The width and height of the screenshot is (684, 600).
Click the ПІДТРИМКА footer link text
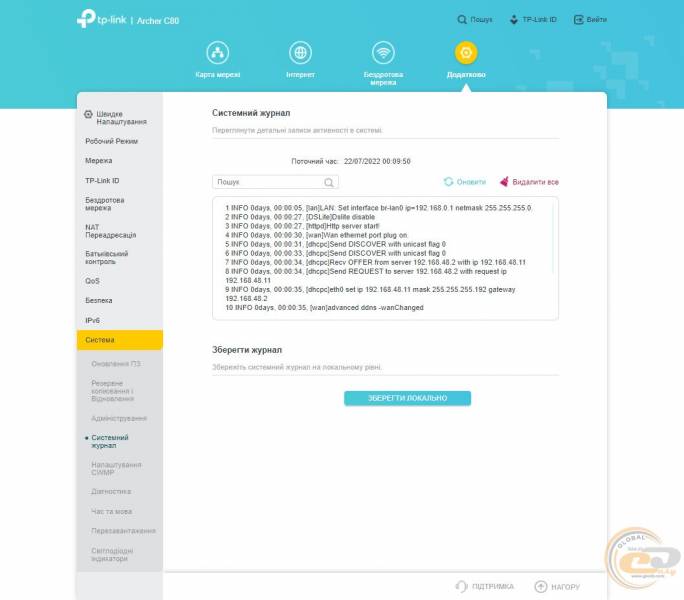(492, 587)
